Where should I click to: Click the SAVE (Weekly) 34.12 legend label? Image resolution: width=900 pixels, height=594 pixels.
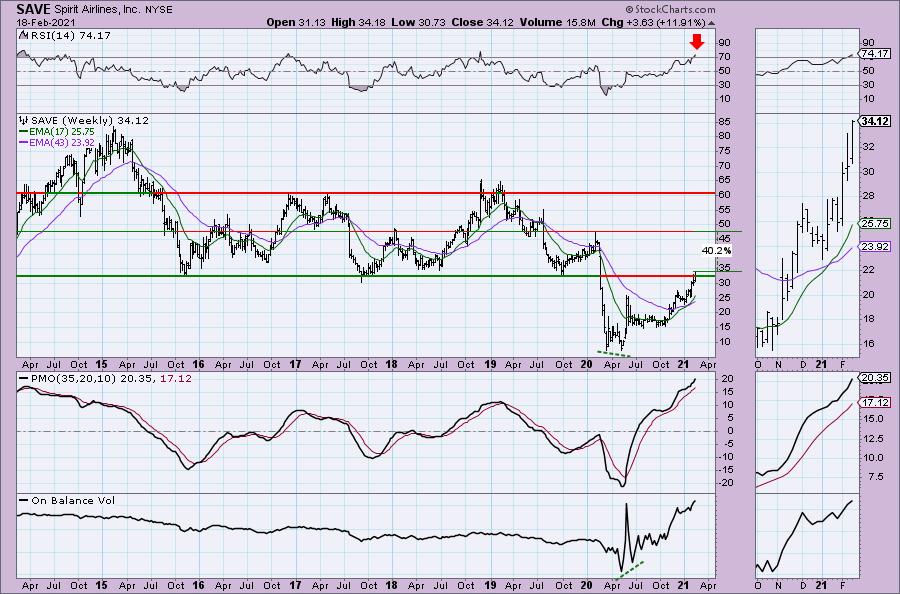[x=90, y=121]
